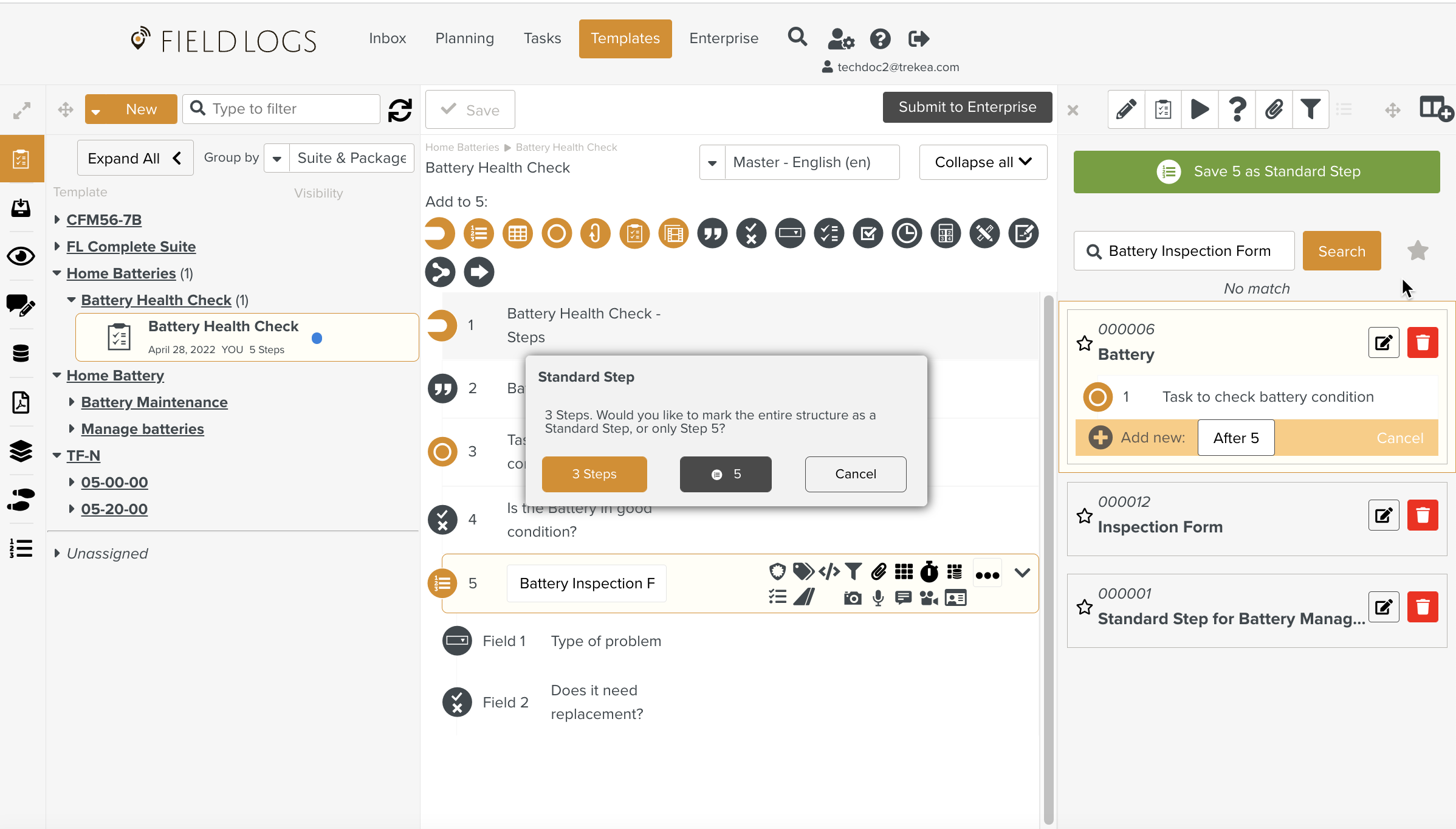The height and width of the screenshot is (829, 1456).
Task: Open the Tasks tab
Action: pos(542,38)
